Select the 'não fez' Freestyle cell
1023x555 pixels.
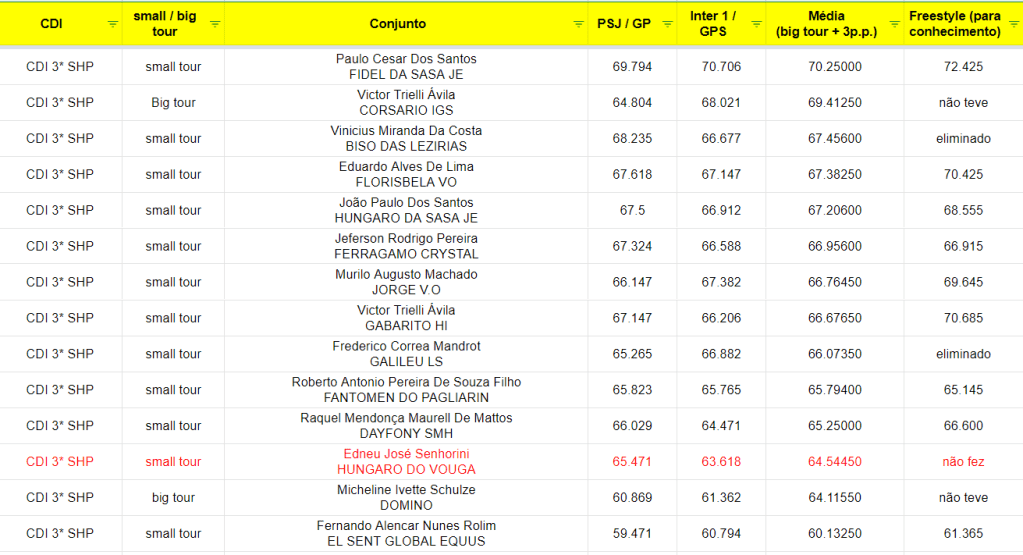963,462
